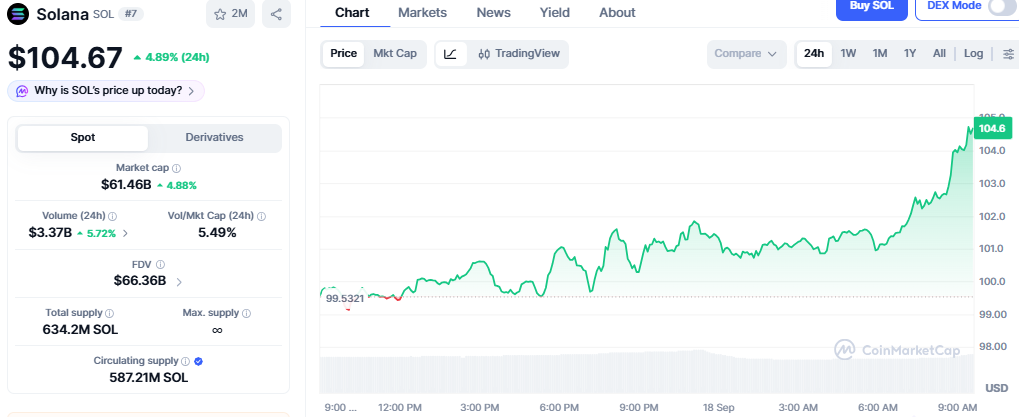Click FDV info icon
Image resolution: width=1019 pixels, height=417 pixels.
(x=161, y=264)
